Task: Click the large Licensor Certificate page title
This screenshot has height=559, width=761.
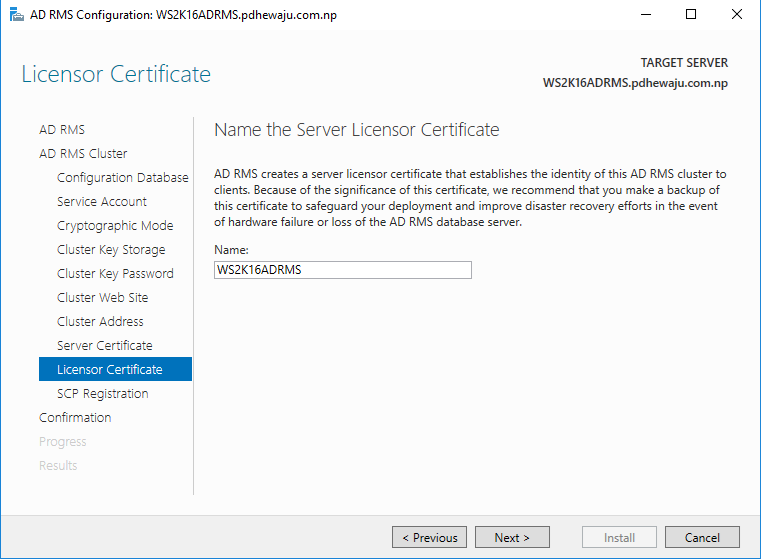Action: 116,74
